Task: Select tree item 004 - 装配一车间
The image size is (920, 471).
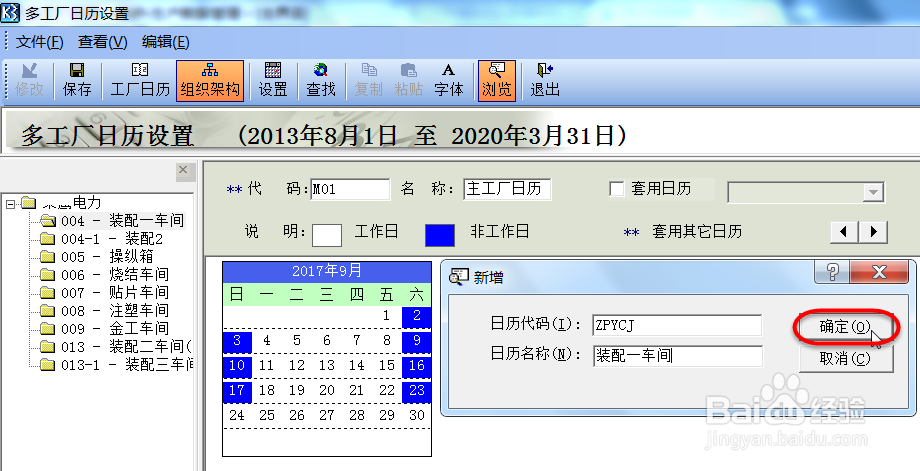Action: [x=123, y=221]
